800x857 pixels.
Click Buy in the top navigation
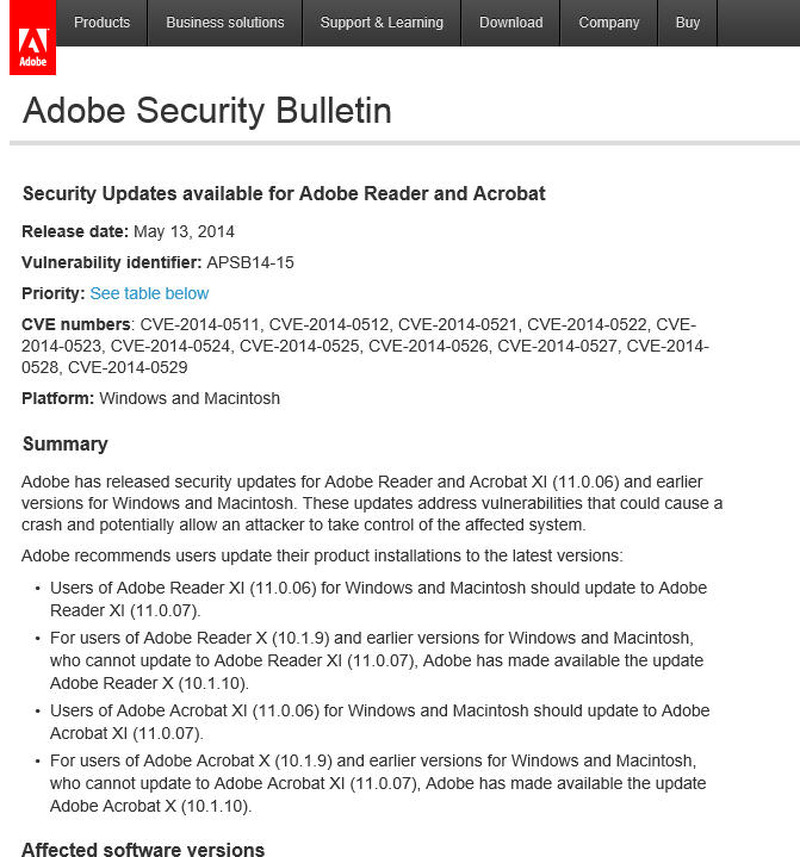click(x=688, y=22)
